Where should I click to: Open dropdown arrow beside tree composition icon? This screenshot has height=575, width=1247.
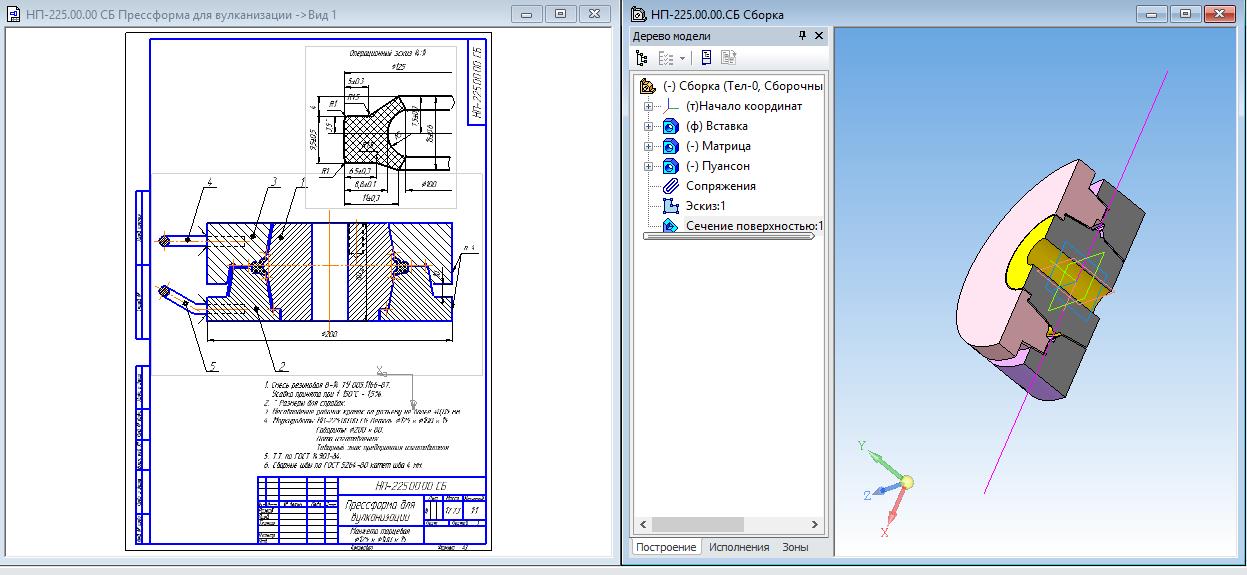[x=682, y=59]
